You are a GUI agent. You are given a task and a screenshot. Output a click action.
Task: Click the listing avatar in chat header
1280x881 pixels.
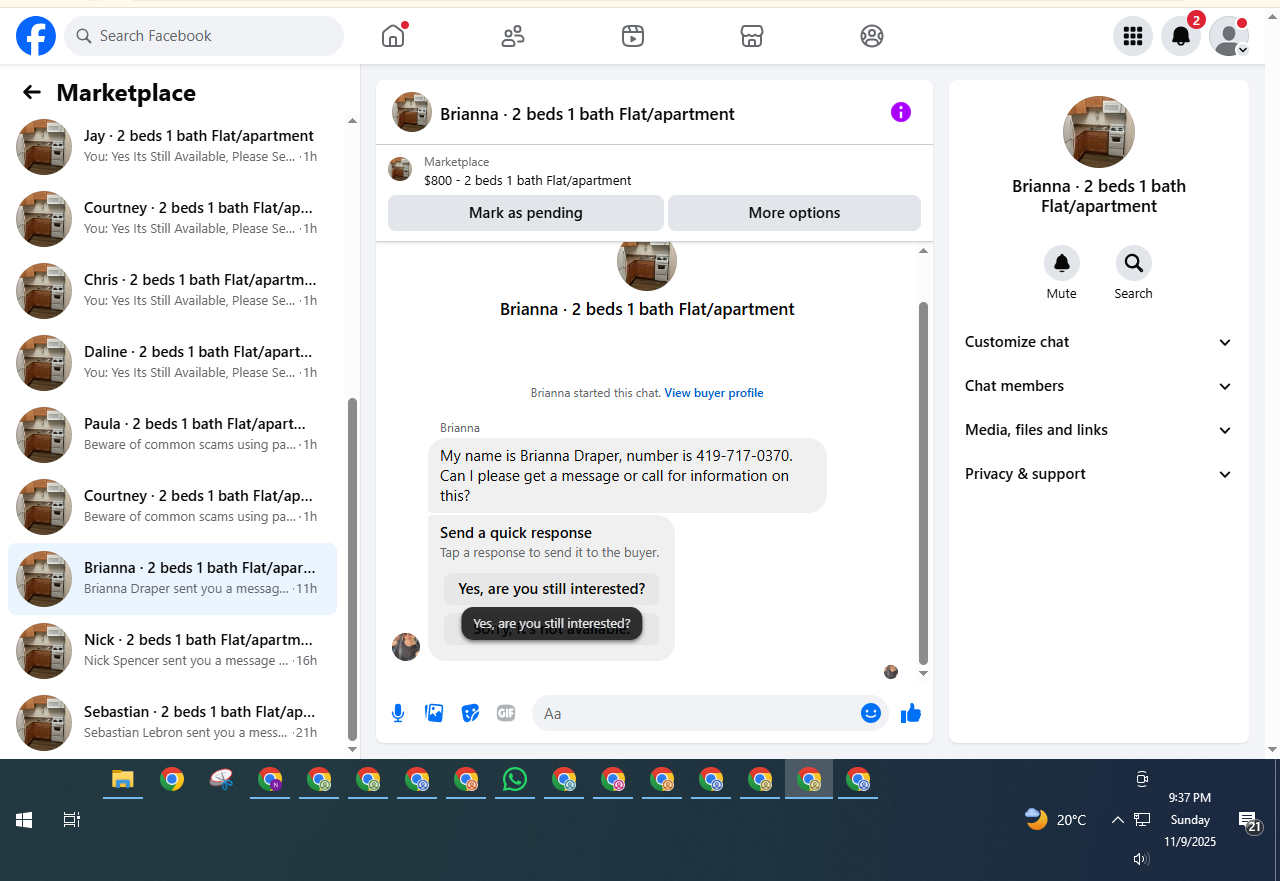(412, 112)
